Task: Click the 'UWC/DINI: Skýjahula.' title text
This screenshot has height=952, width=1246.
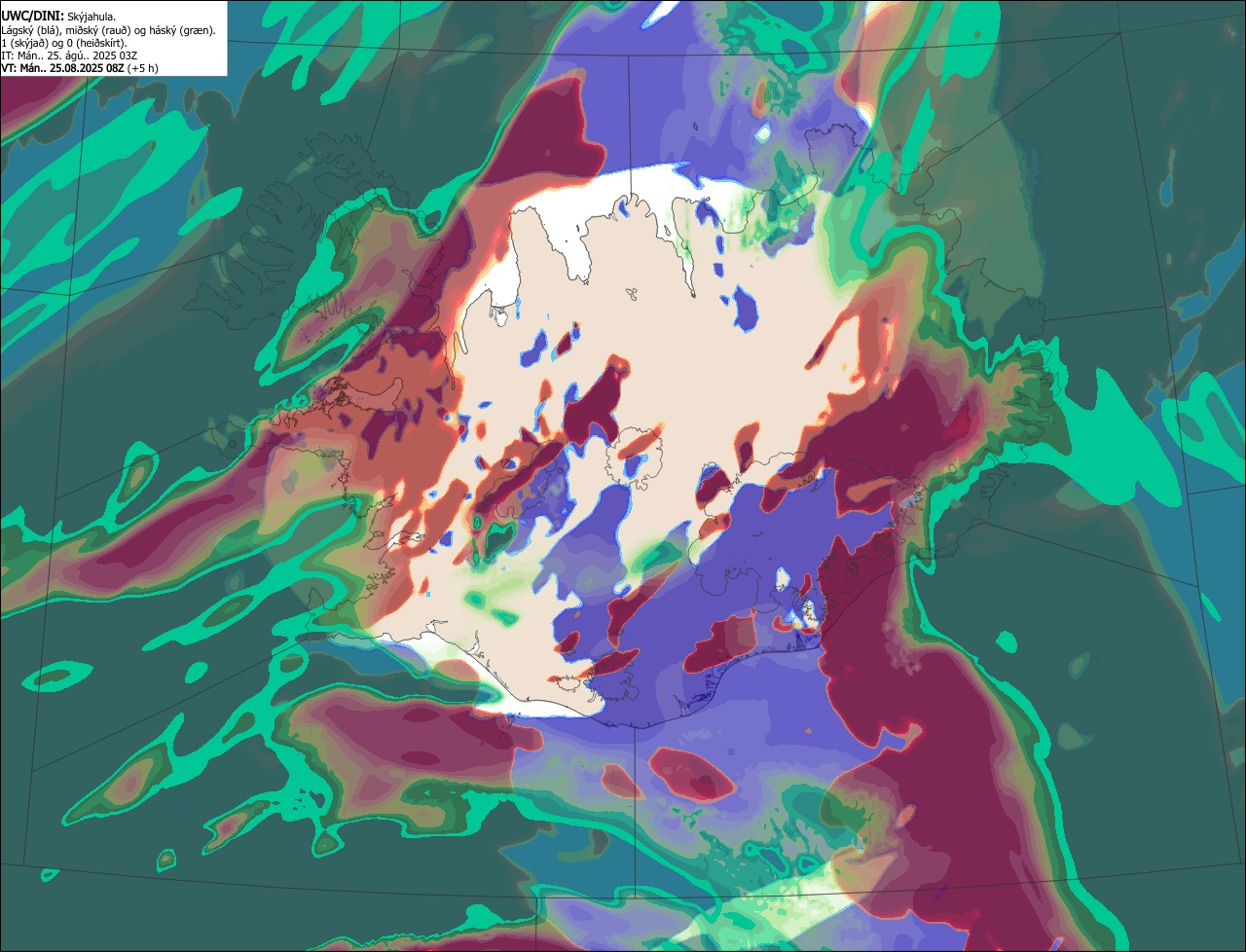Action: click(x=58, y=17)
